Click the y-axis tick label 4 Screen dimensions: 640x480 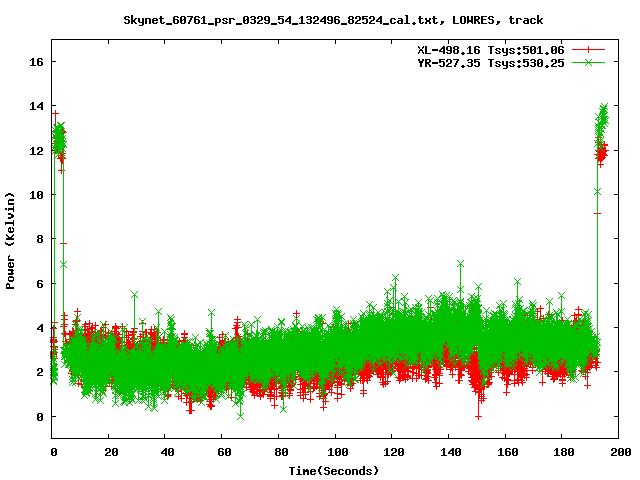pyautogui.click(x=40, y=328)
